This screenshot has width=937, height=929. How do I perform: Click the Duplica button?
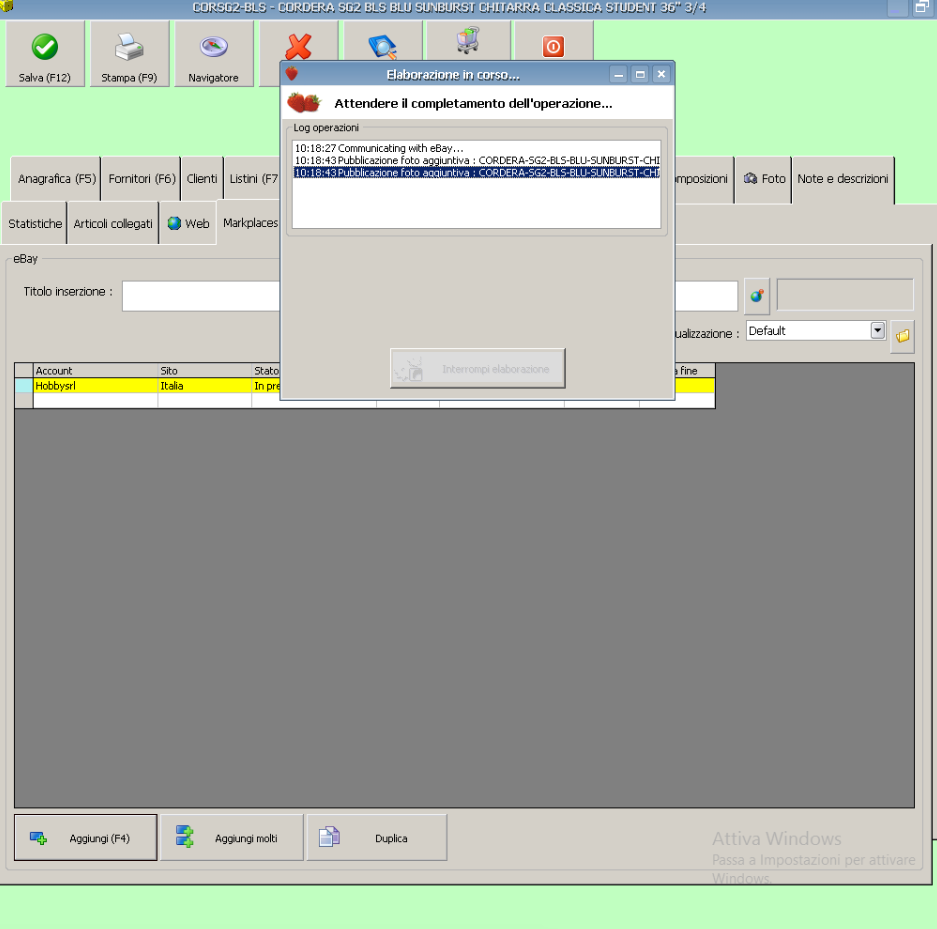377,838
